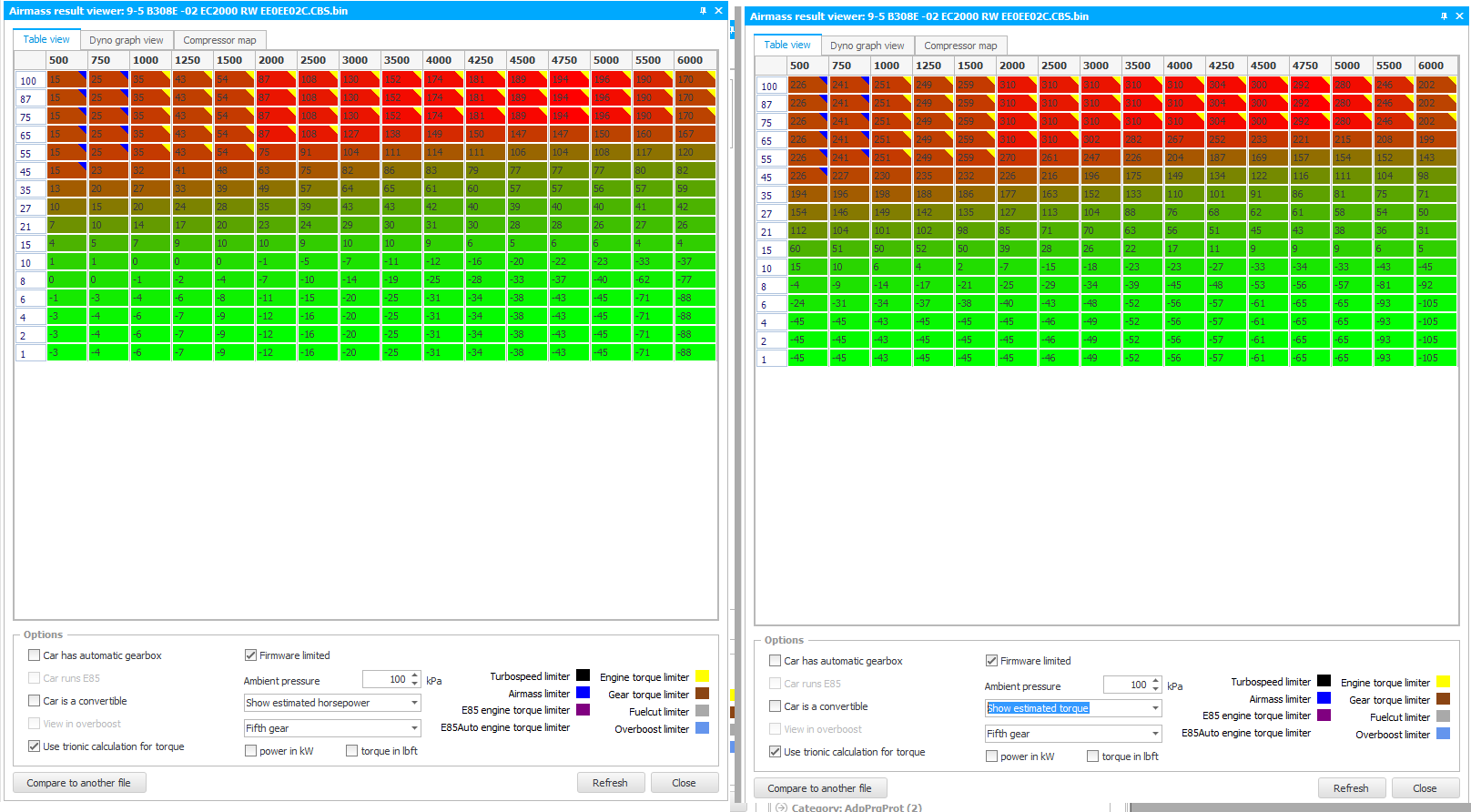Pin the left Airmass result viewer window
Screen dimensions: 1471x812
(703, 11)
